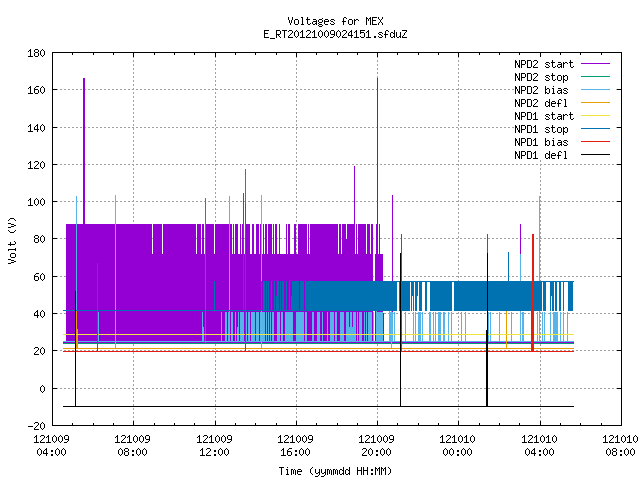The height and width of the screenshot is (480, 640).
Task: Click the yellow NPD1 start legend line
Action: point(595,116)
